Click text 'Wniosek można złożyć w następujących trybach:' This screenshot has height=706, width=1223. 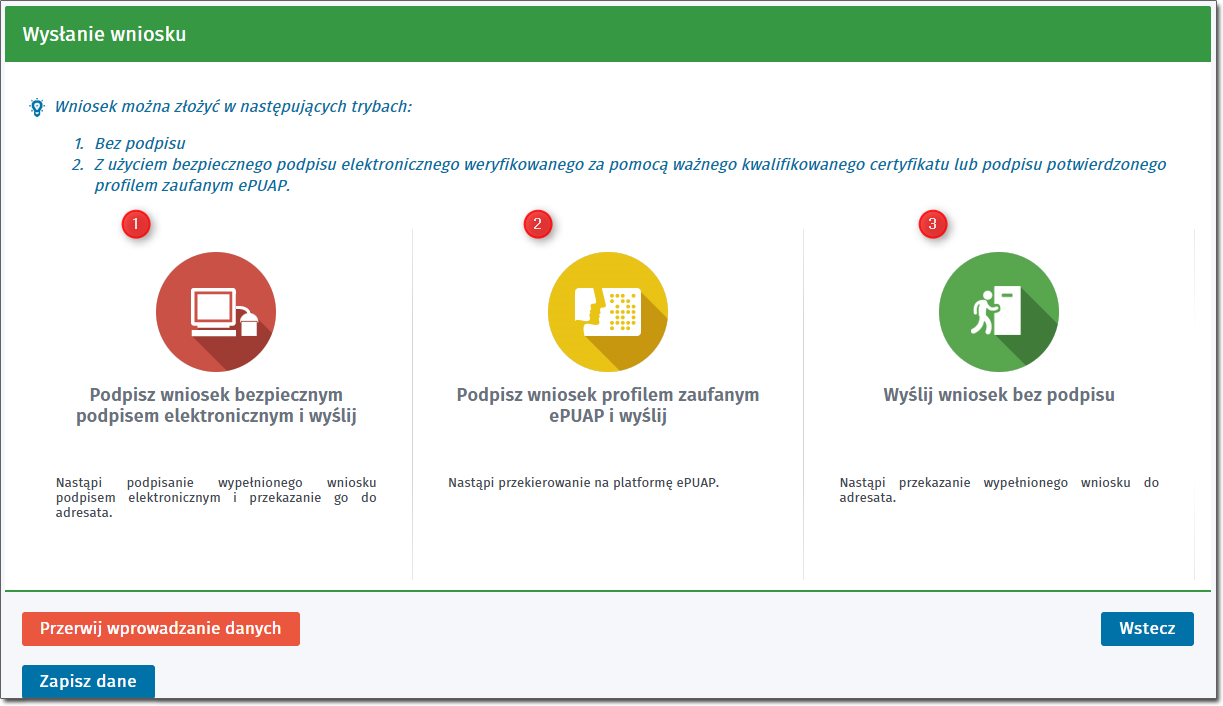(x=233, y=106)
